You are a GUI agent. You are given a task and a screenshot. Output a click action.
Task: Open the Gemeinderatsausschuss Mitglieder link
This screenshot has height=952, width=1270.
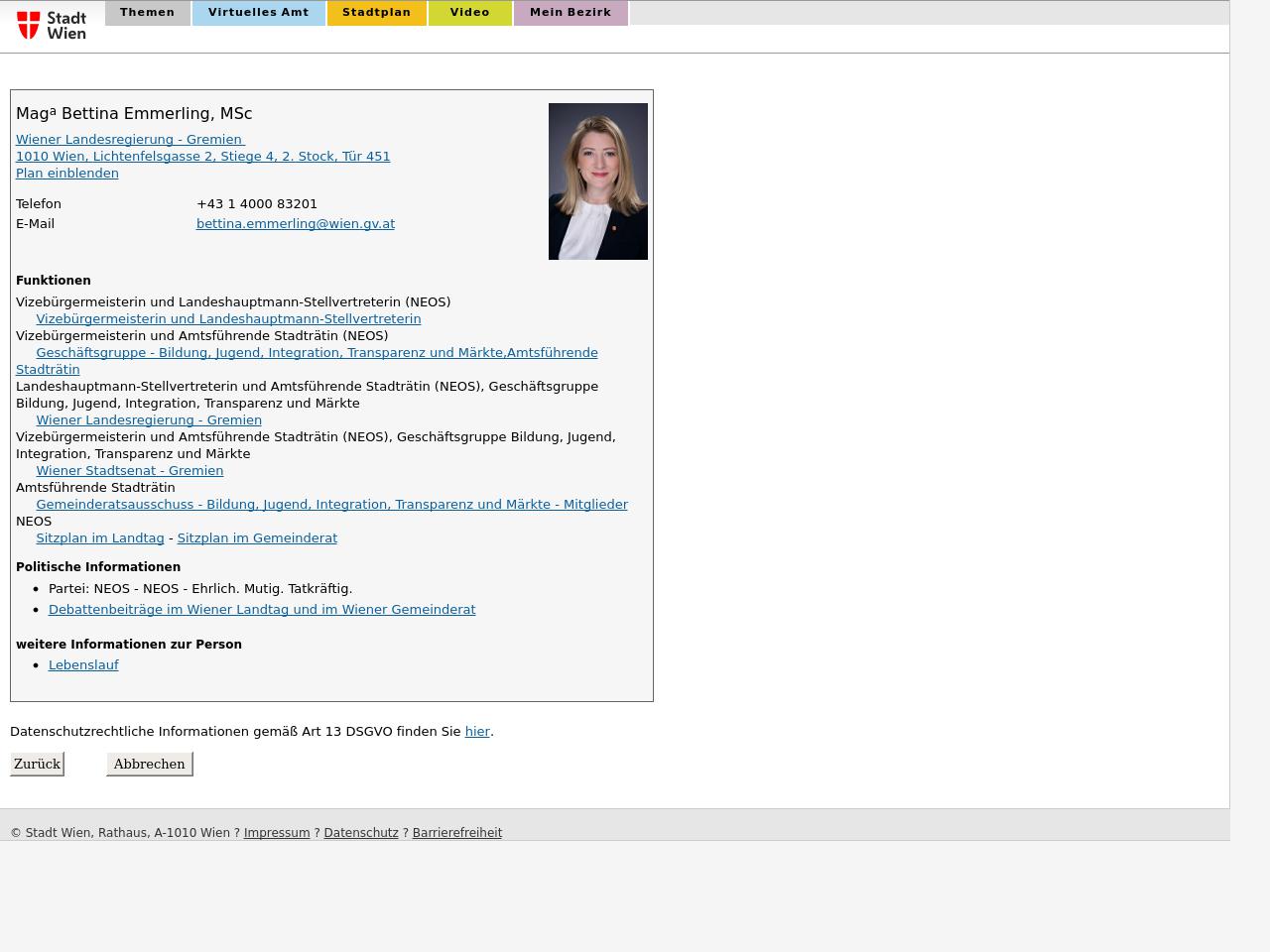[x=331, y=505]
